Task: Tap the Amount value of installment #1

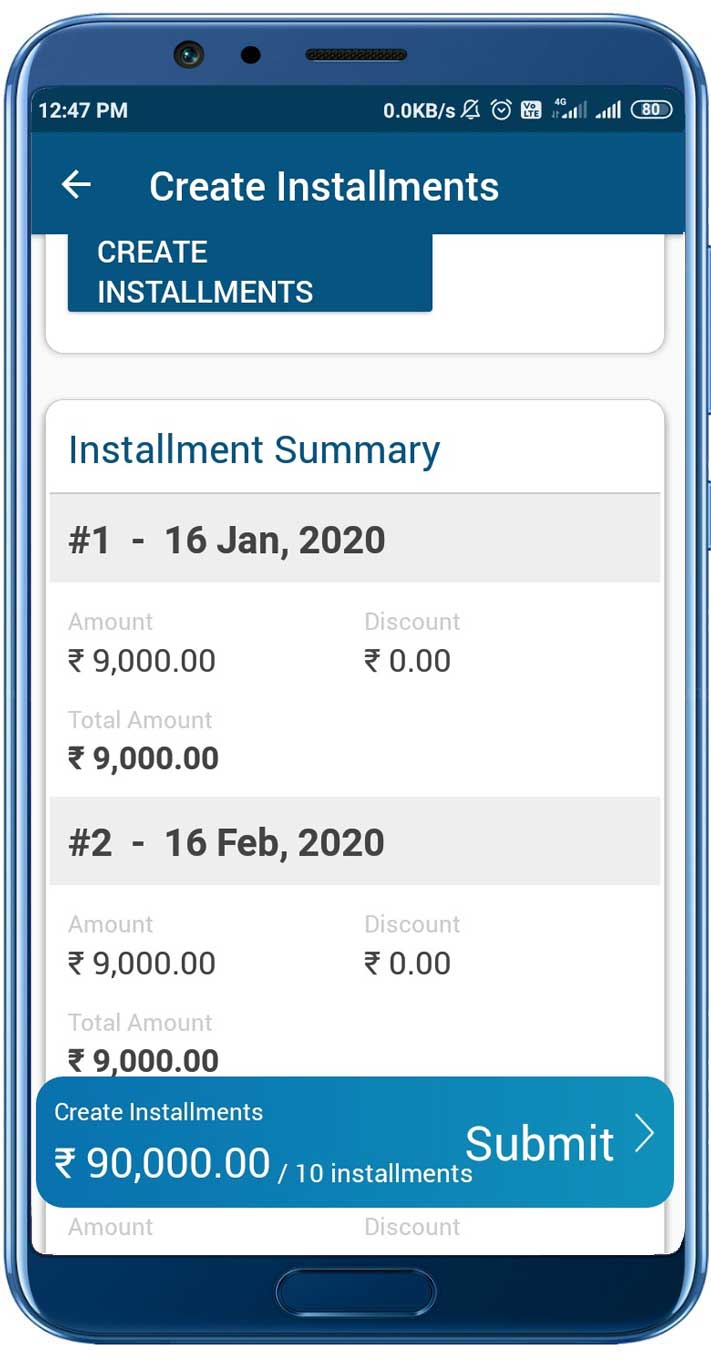Action: (140, 660)
